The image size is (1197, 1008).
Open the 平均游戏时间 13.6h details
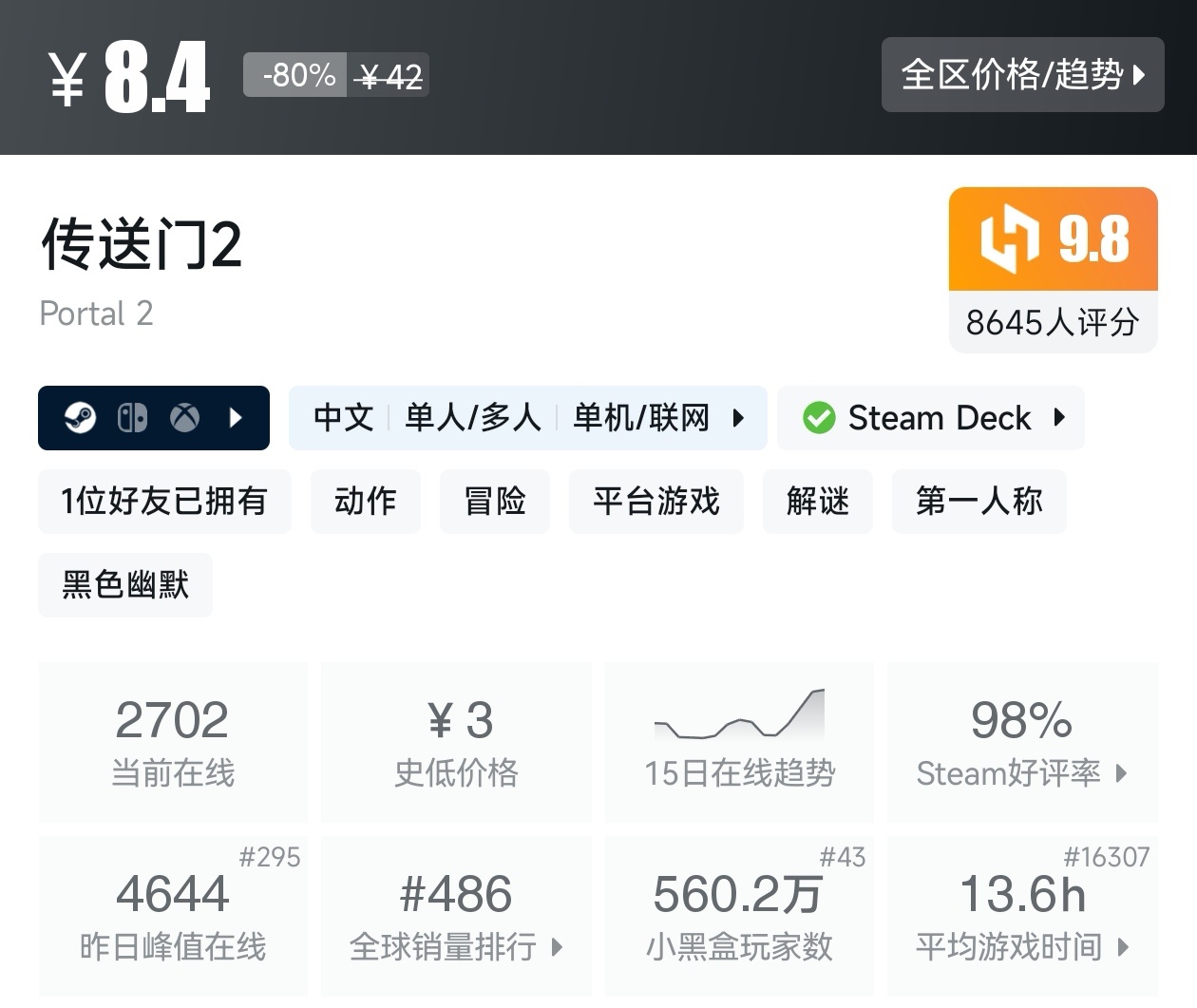1022,916
